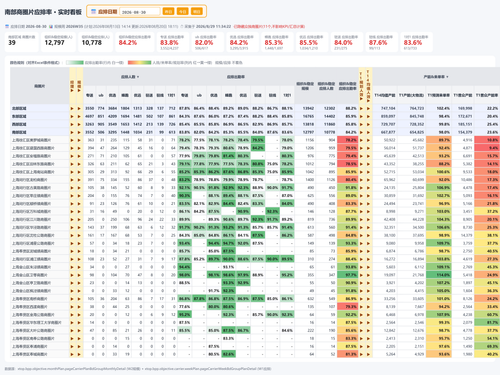
Task: Click the KPI card showing 85.5%
Action: 312,42
